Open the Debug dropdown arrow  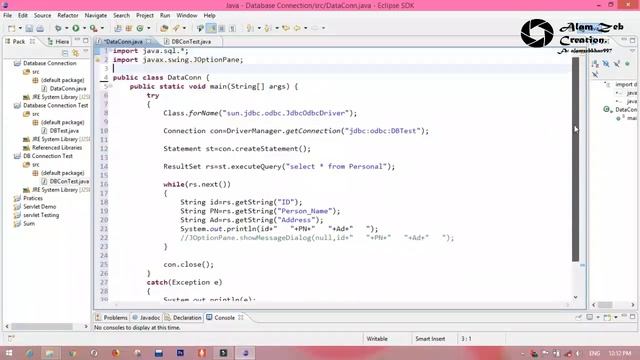click(x=66, y=28)
